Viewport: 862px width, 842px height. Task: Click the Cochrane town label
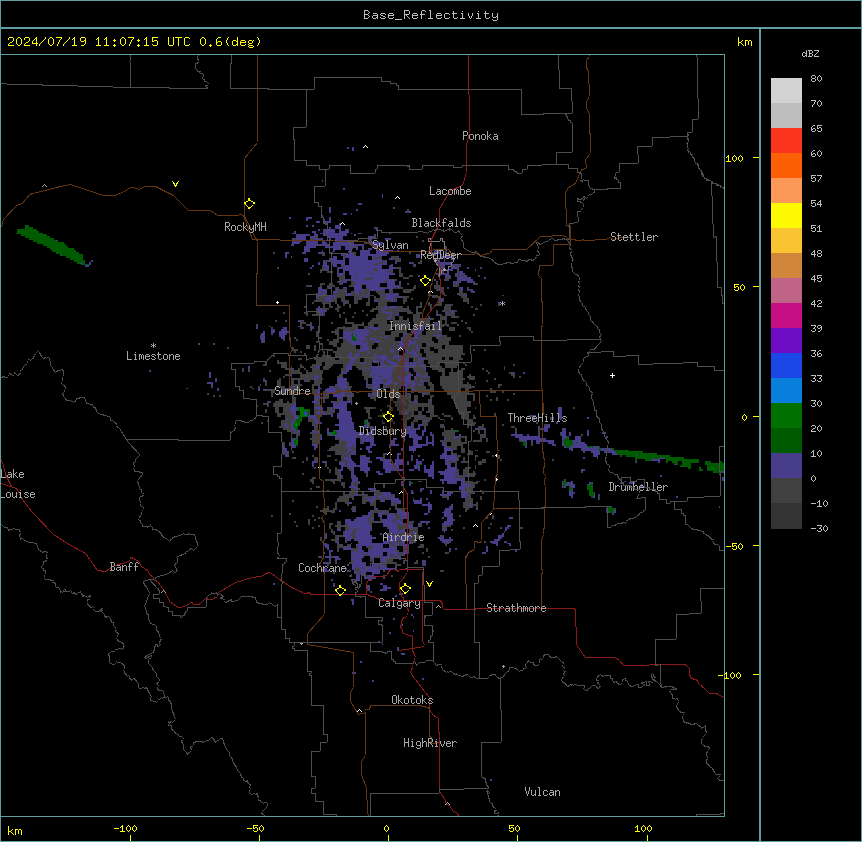click(322, 568)
